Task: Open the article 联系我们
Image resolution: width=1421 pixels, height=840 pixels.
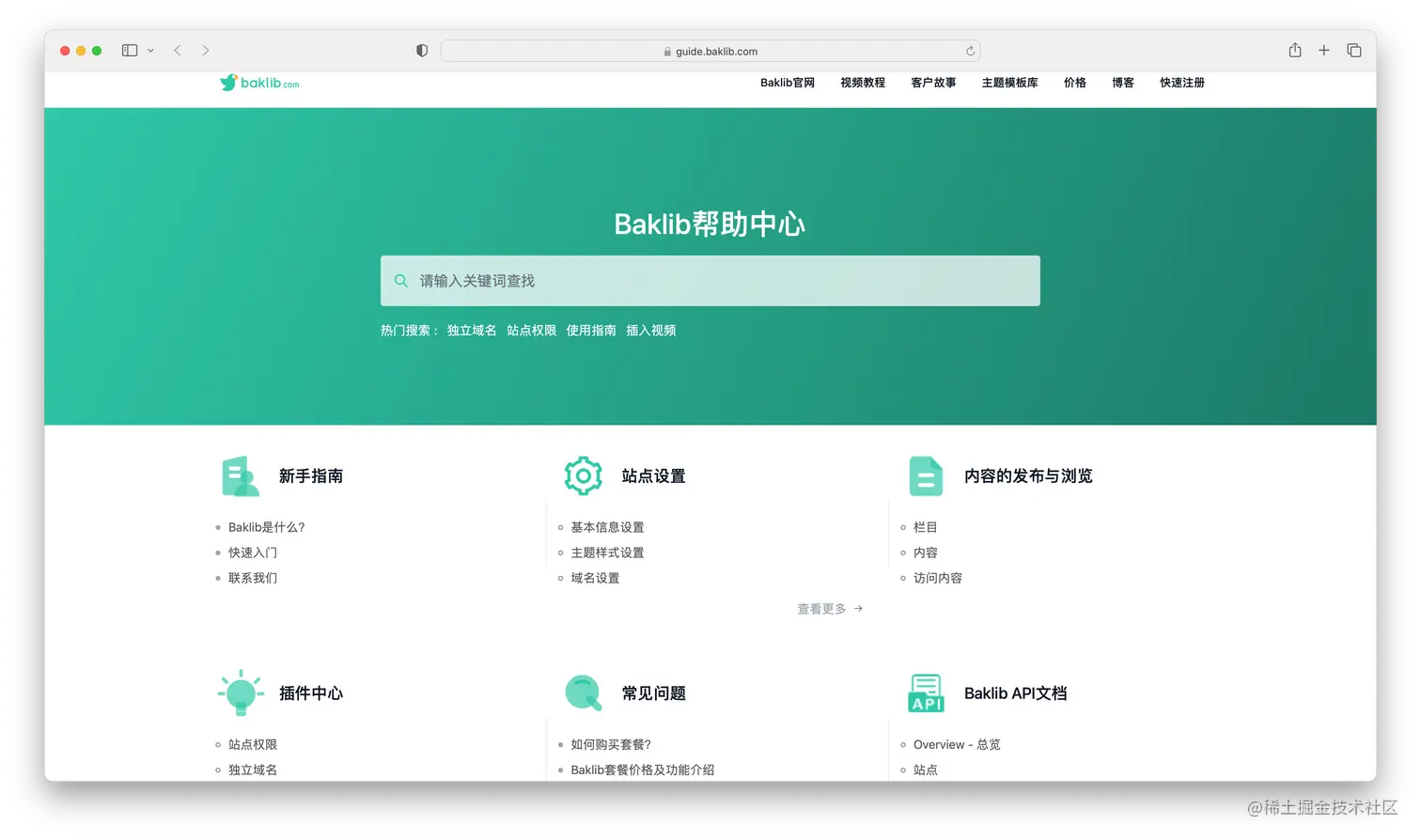Action: point(253,578)
